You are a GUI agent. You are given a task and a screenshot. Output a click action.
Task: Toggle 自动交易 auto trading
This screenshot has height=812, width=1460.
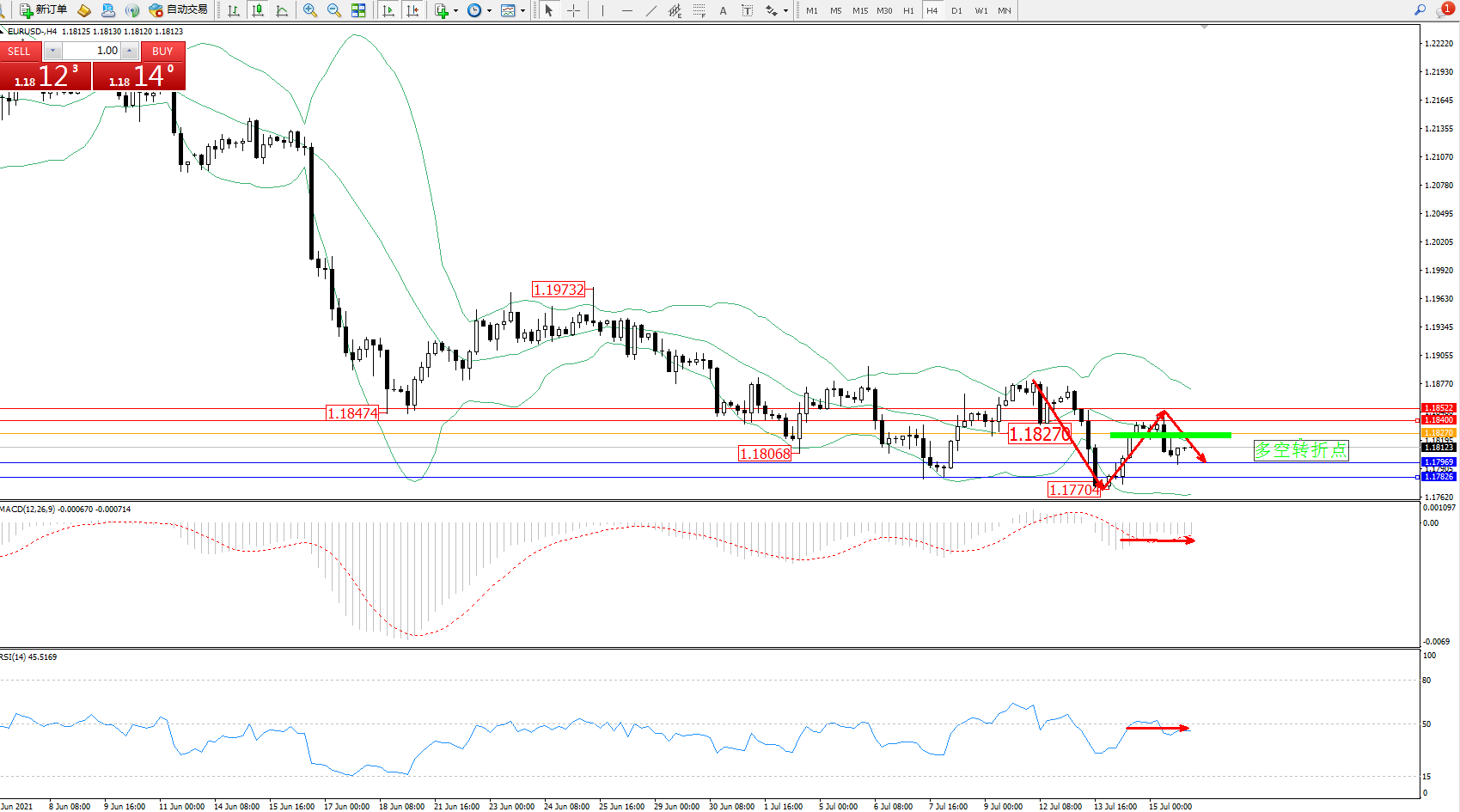pyautogui.click(x=179, y=10)
